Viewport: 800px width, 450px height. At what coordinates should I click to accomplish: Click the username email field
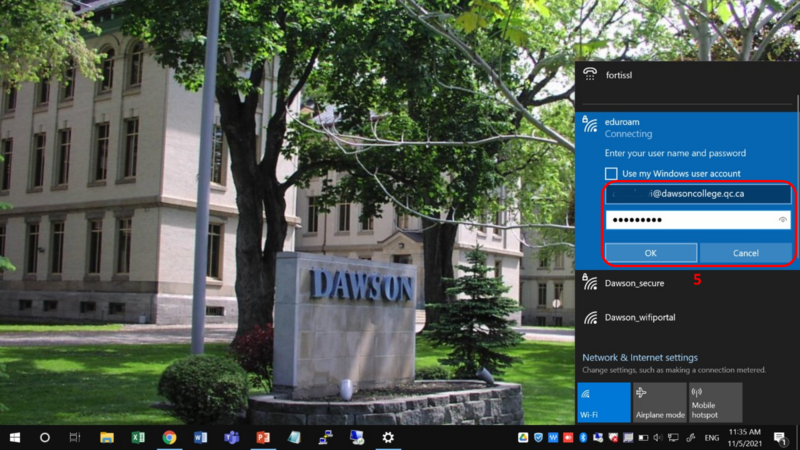pyautogui.click(x=698, y=194)
